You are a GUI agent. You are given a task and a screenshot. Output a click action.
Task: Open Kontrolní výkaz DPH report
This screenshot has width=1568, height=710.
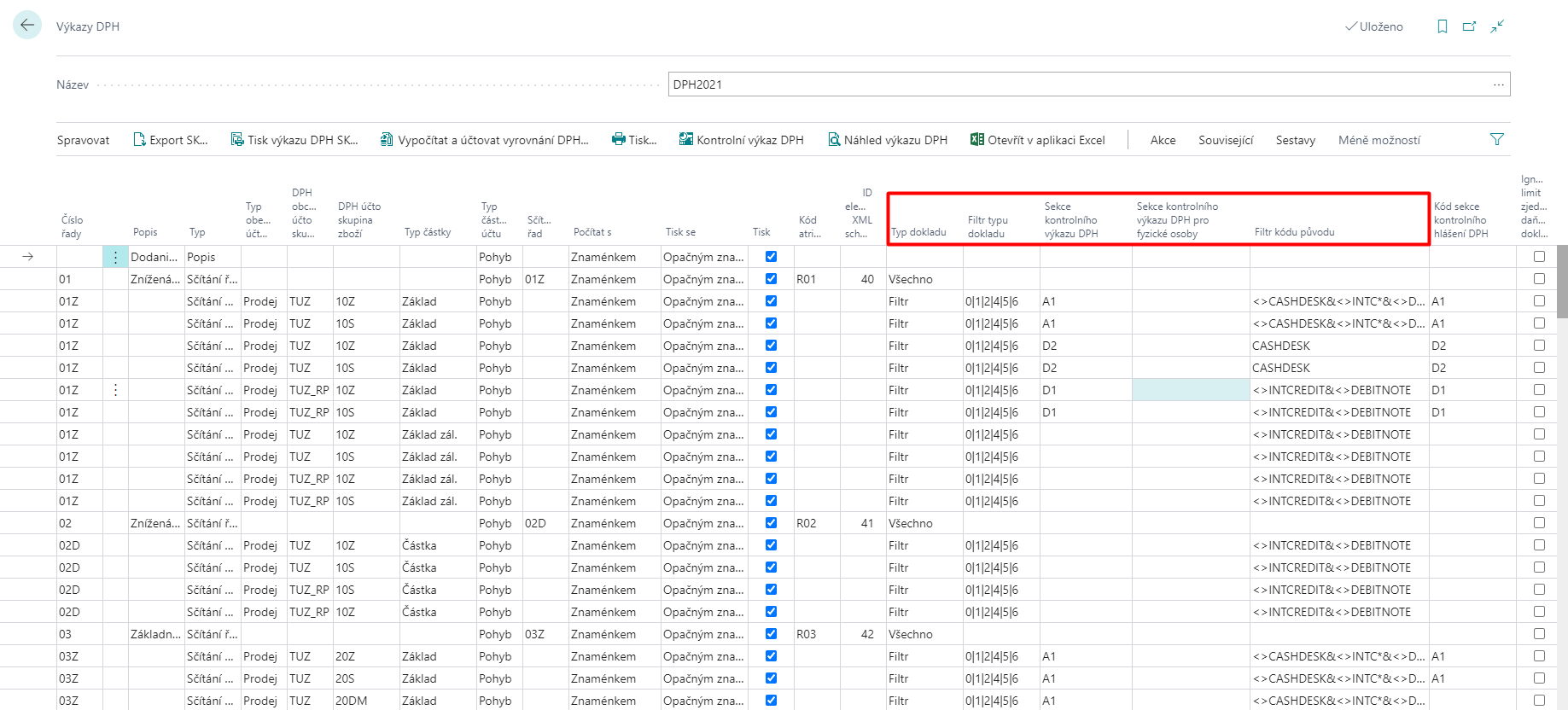pos(741,140)
